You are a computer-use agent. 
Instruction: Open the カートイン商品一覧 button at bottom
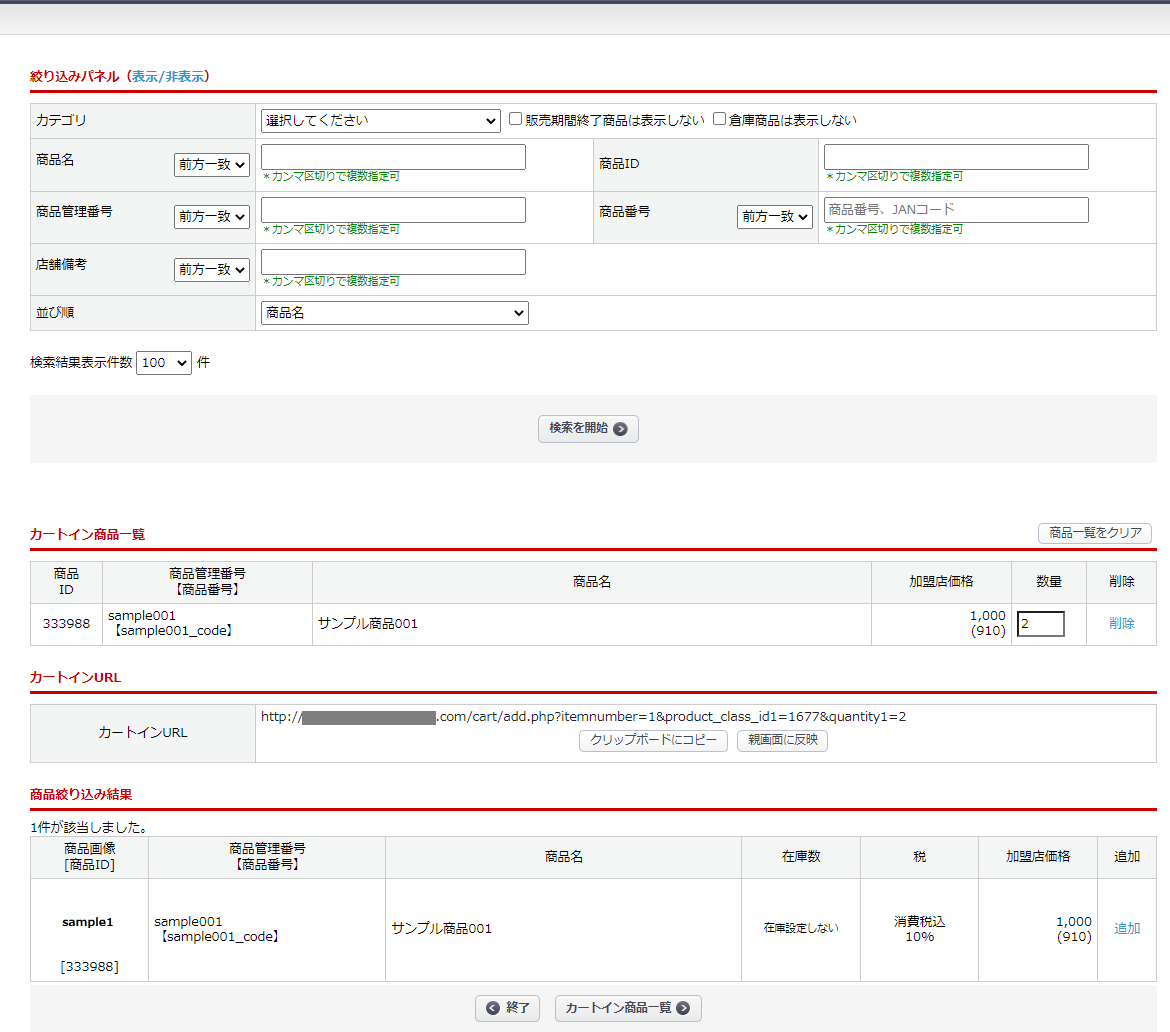[628, 1008]
